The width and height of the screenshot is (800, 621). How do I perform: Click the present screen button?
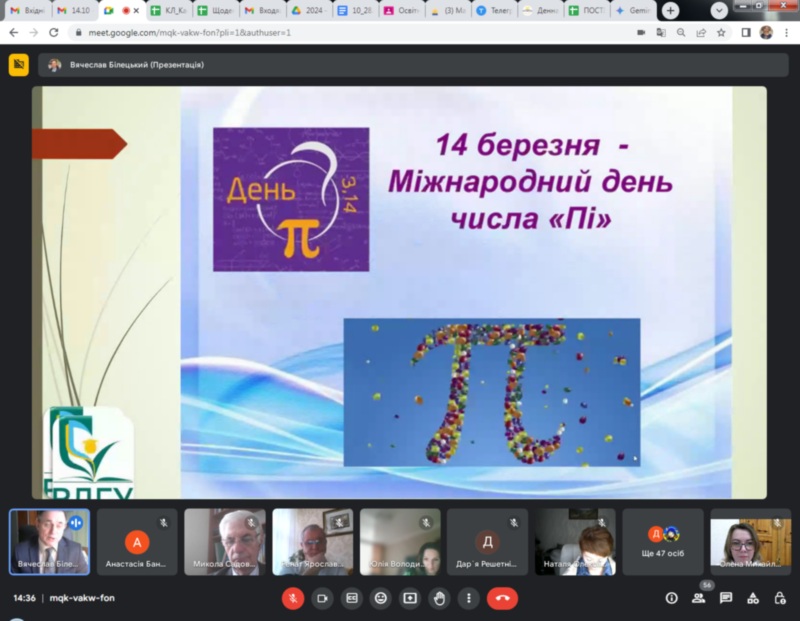pyautogui.click(x=409, y=598)
